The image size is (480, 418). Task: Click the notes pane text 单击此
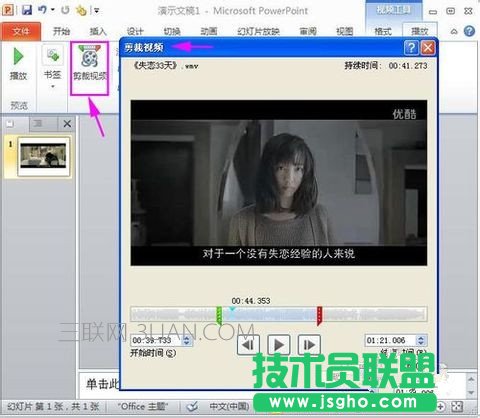click(102, 384)
